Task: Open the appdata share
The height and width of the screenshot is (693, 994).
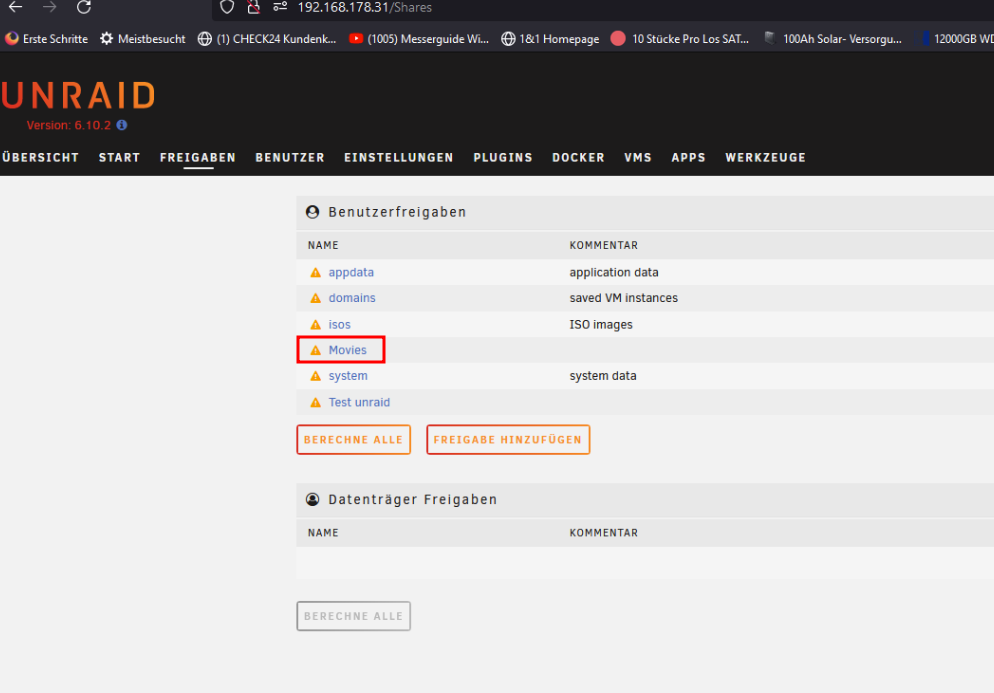Action: (x=351, y=273)
